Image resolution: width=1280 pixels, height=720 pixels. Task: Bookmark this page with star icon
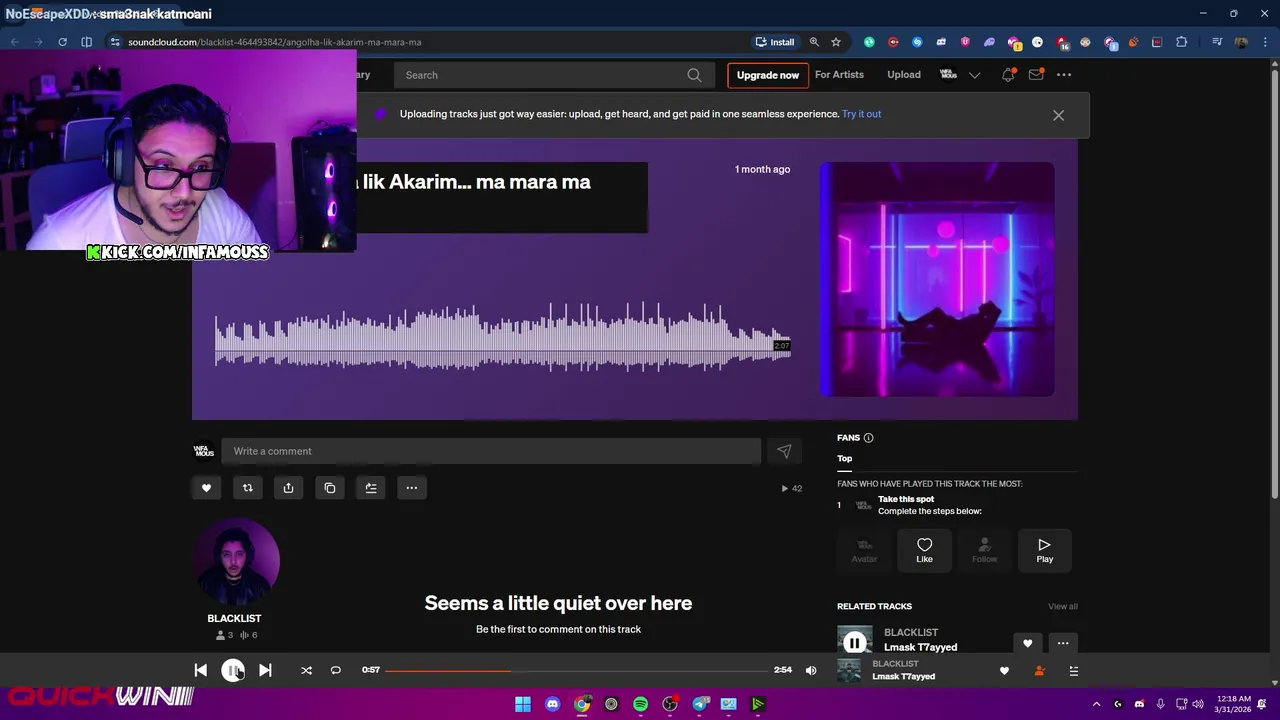tap(836, 42)
